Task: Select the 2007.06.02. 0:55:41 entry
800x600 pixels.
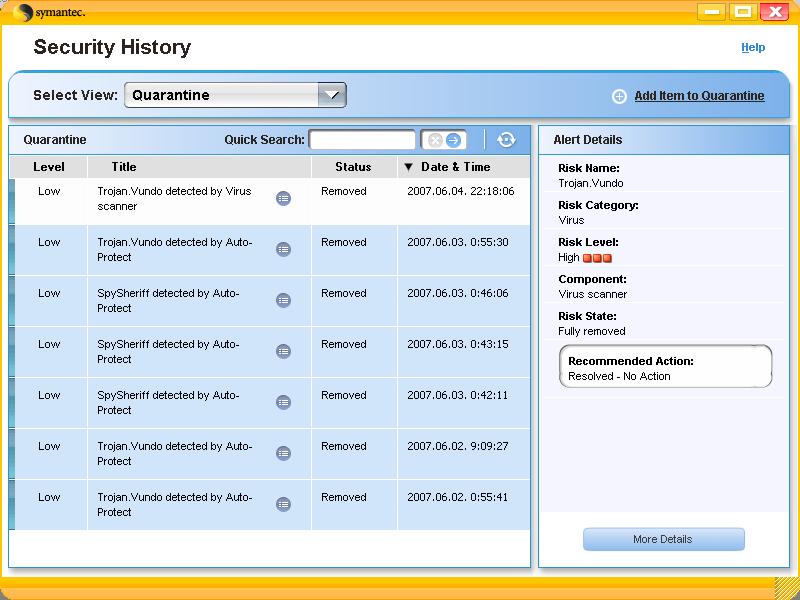Action: (270, 505)
